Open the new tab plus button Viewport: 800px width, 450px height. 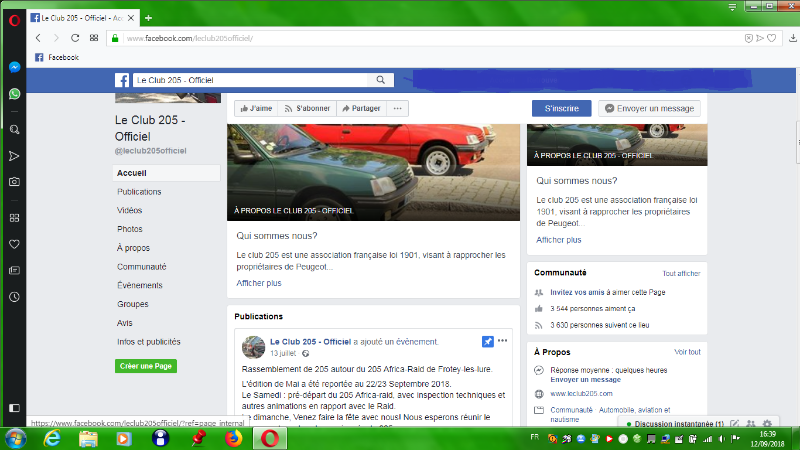click(148, 18)
